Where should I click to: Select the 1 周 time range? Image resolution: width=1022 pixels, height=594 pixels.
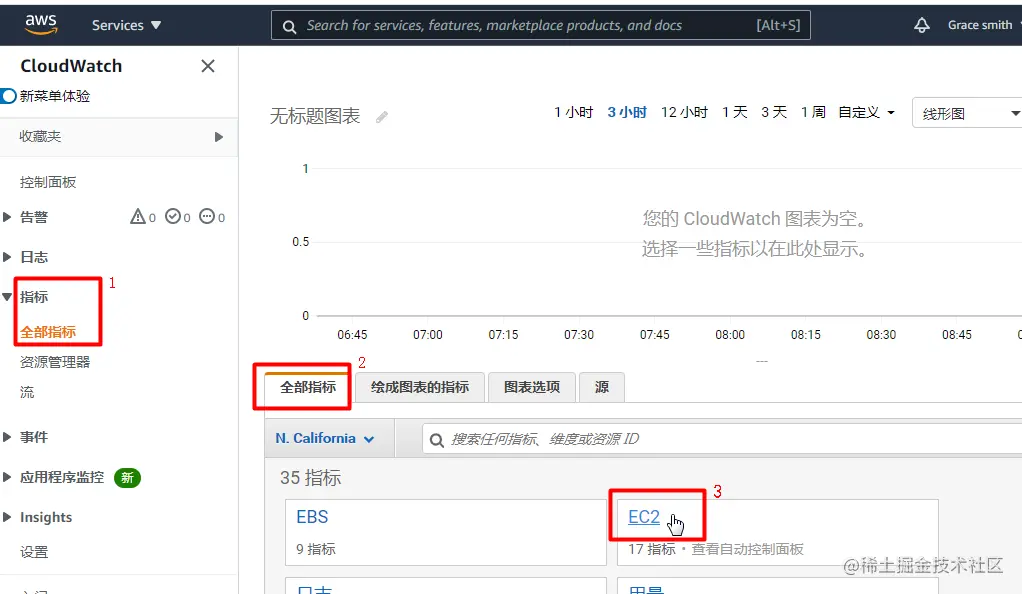(x=813, y=112)
